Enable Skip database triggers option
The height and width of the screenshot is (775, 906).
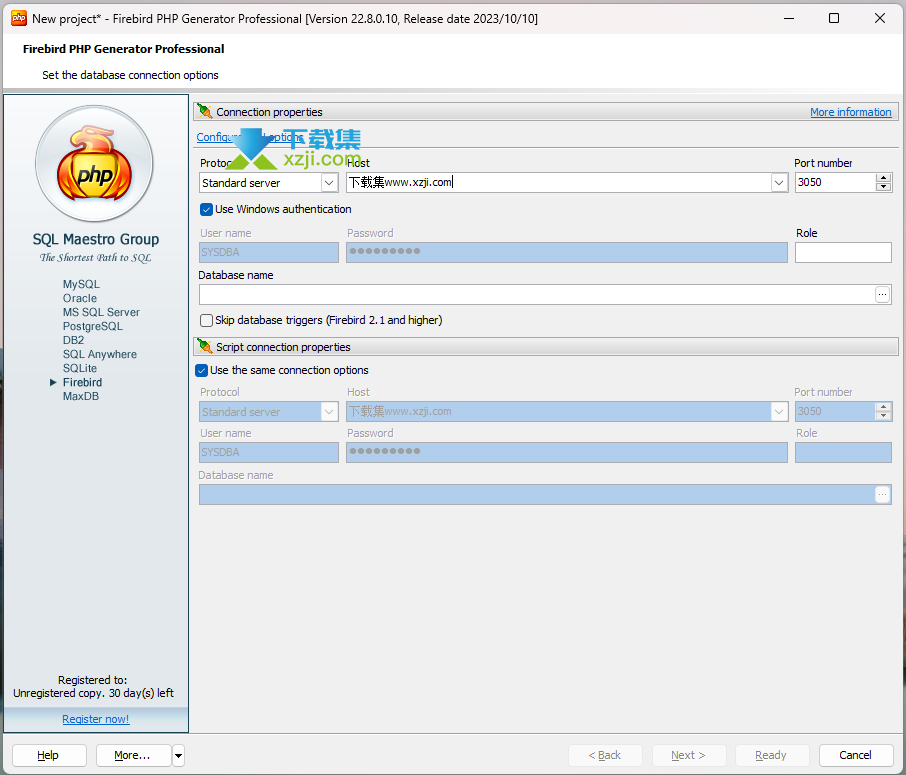click(206, 320)
